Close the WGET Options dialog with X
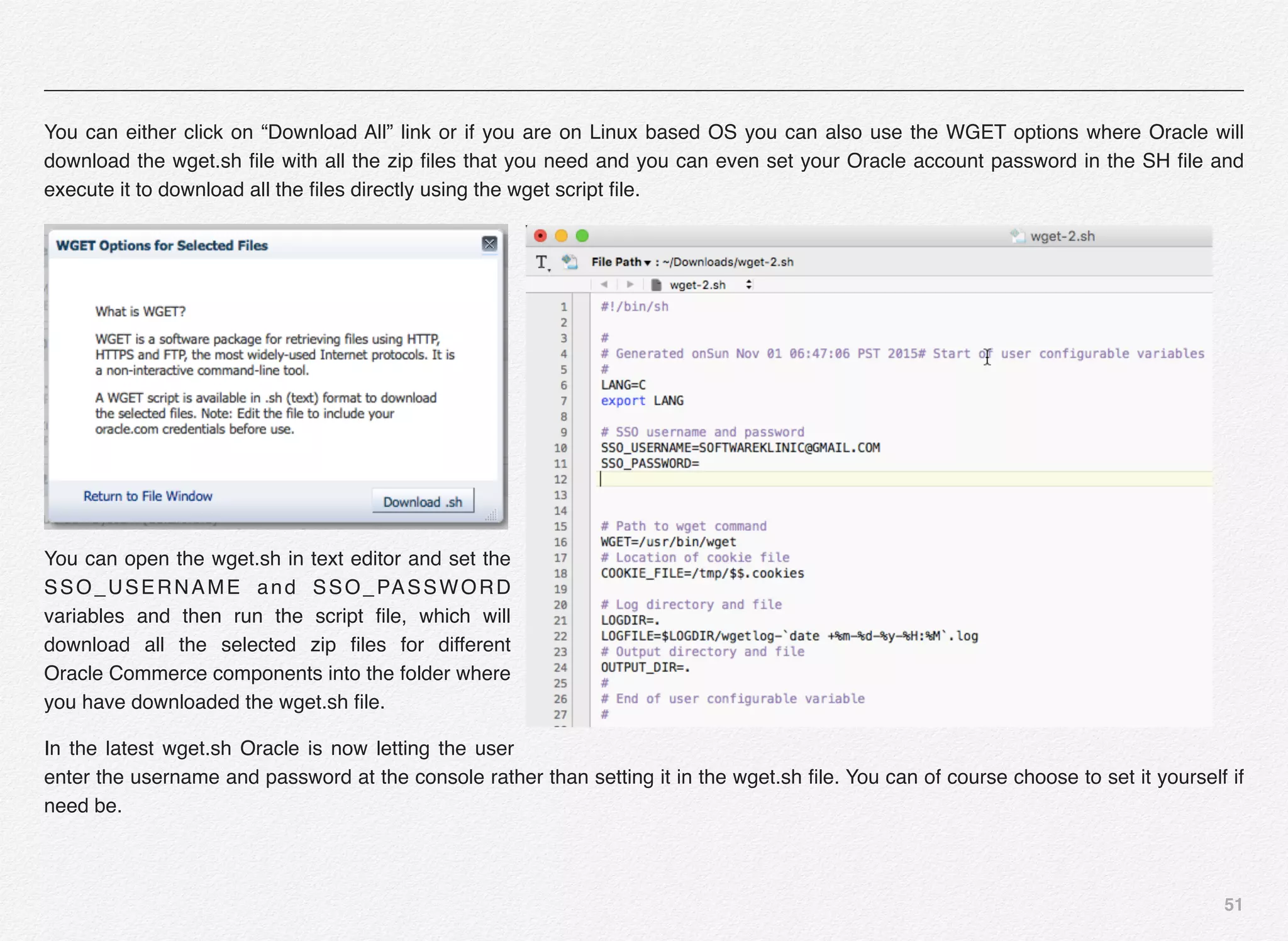The height and width of the screenshot is (941, 1288). (x=489, y=244)
